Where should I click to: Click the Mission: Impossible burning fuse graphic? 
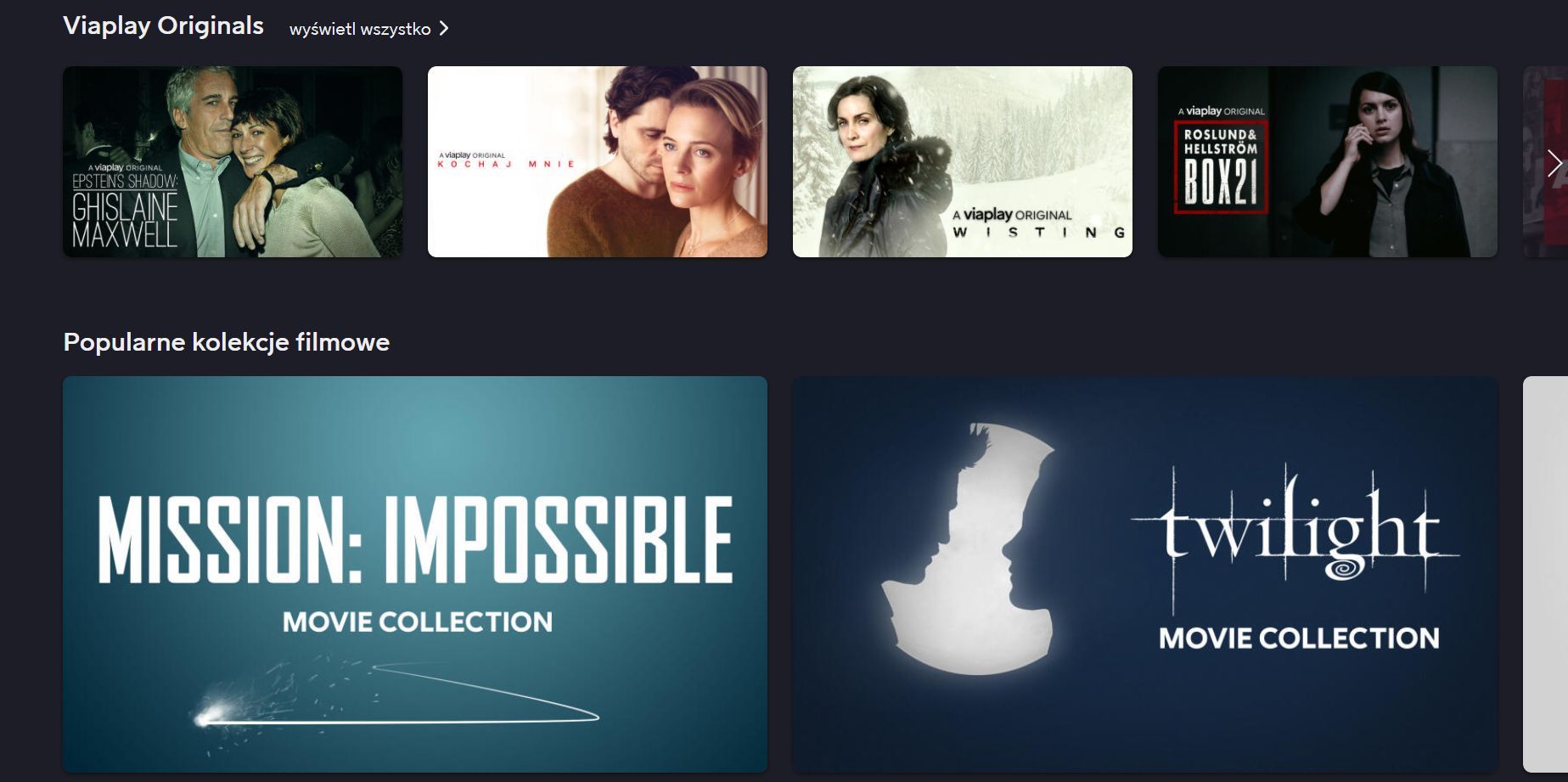pos(396,698)
